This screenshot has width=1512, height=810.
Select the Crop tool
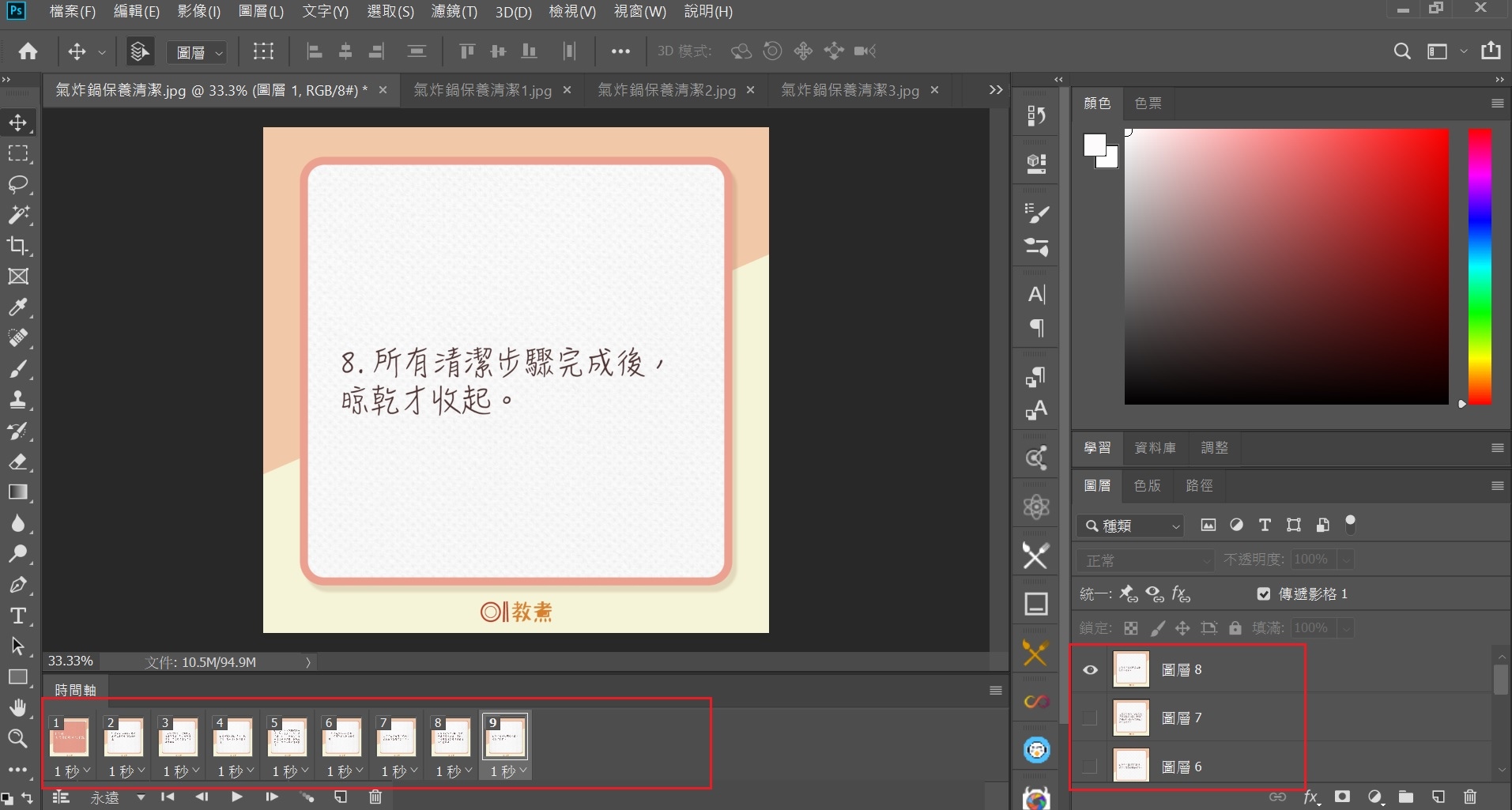[x=17, y=246]
